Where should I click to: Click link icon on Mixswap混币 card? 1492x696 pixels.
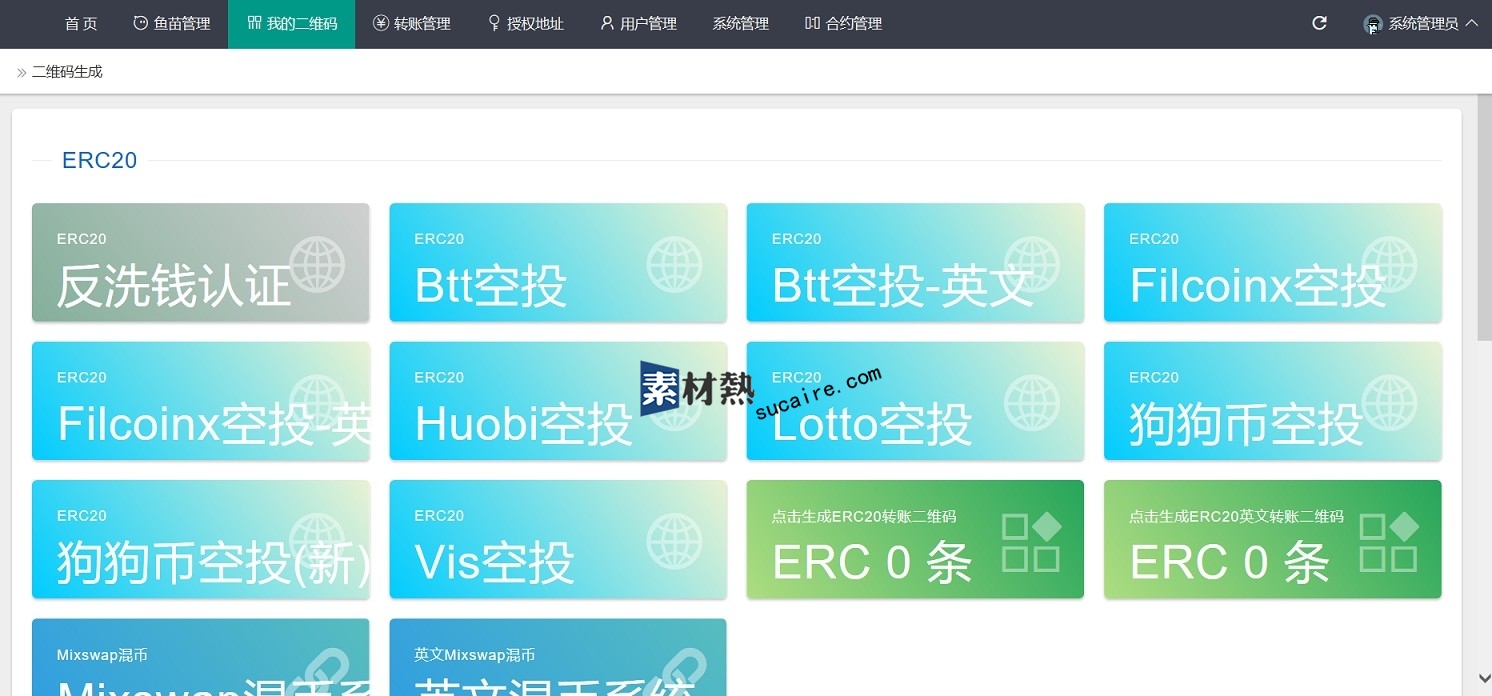(317, 673)
